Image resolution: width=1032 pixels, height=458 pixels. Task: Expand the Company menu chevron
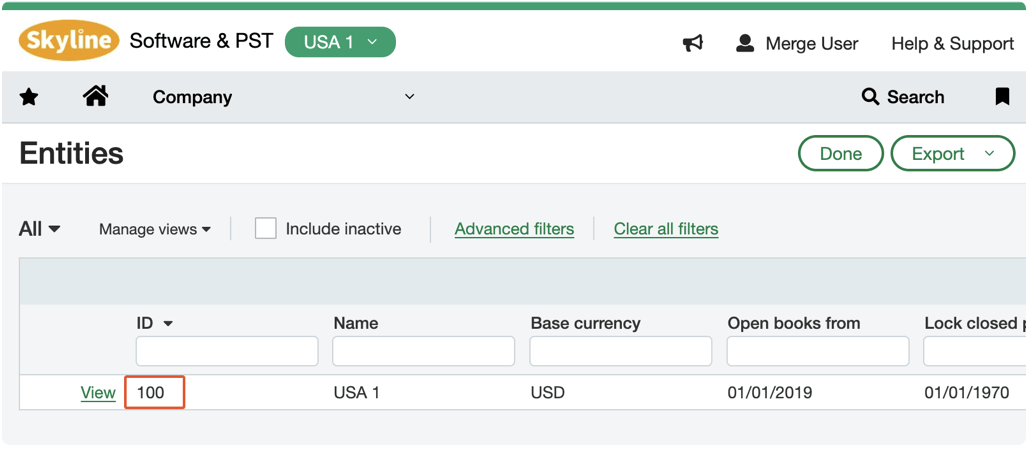coord(409,97)
